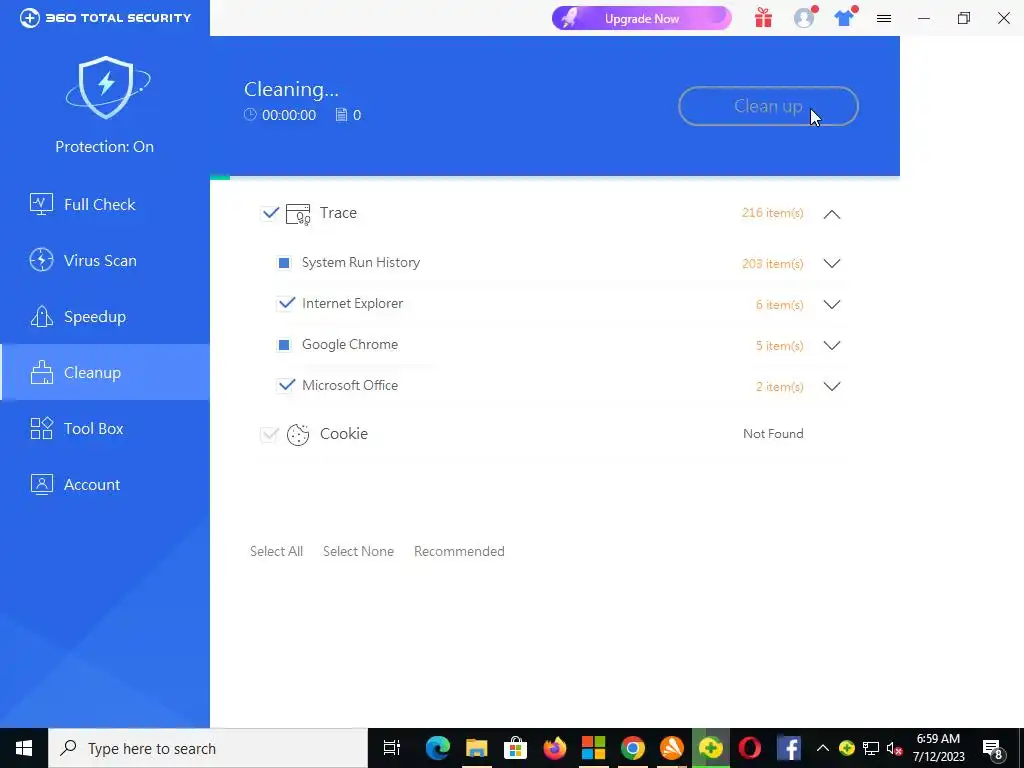The width and height of the screenshot is (1024, 768).
Task: Open the gift box rewards icon
Action: point(763,18)
